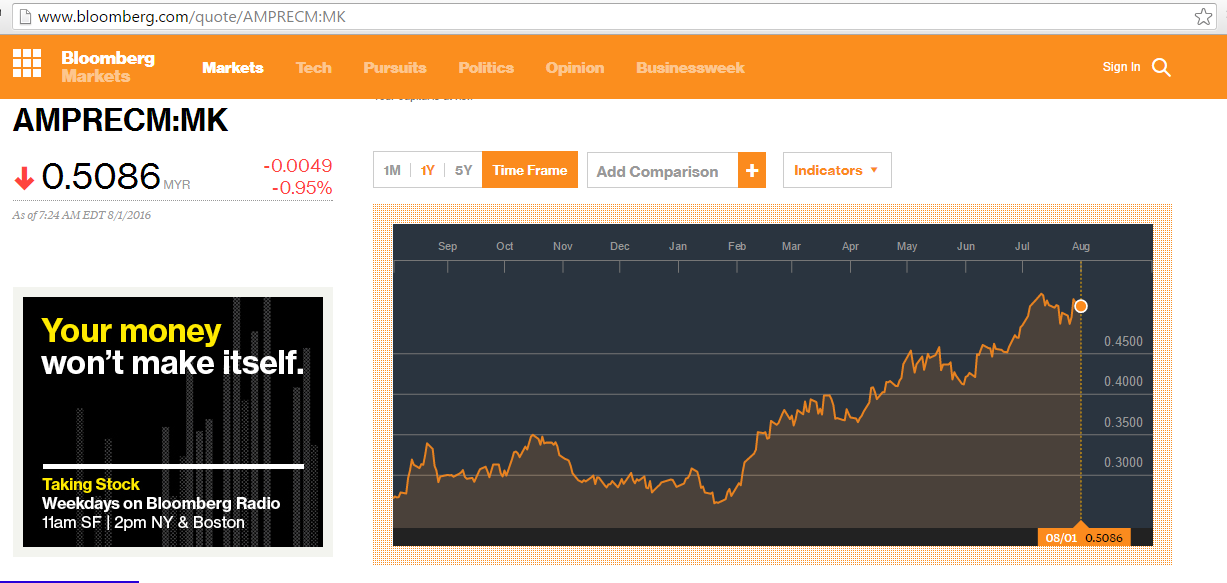Click the 0.5086 value tag below chart
The image size is (1227, 583).
[1104, 538]
